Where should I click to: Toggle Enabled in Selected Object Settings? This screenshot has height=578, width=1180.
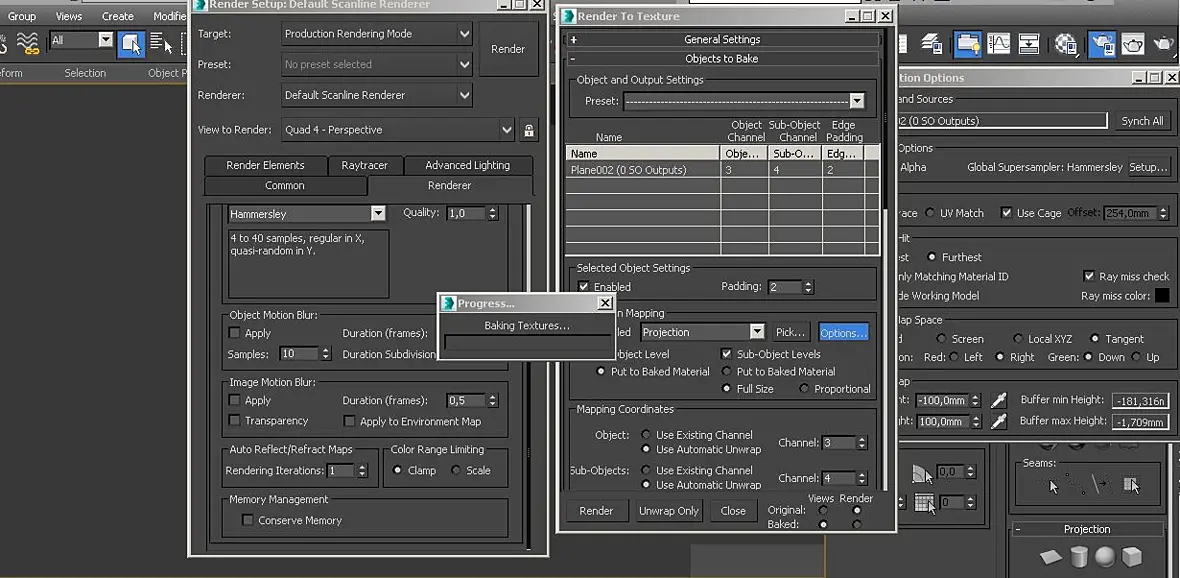(x=583, y=287)
